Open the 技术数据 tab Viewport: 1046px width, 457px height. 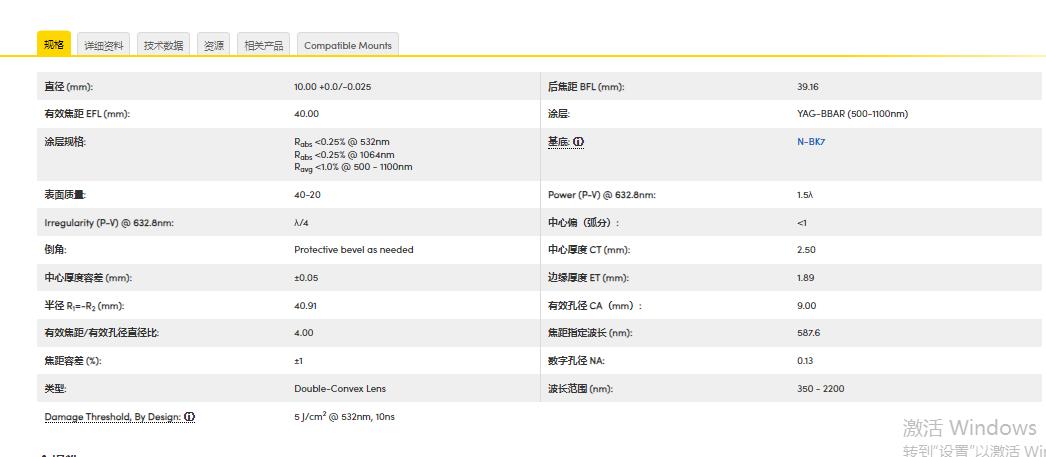[163, 45]
